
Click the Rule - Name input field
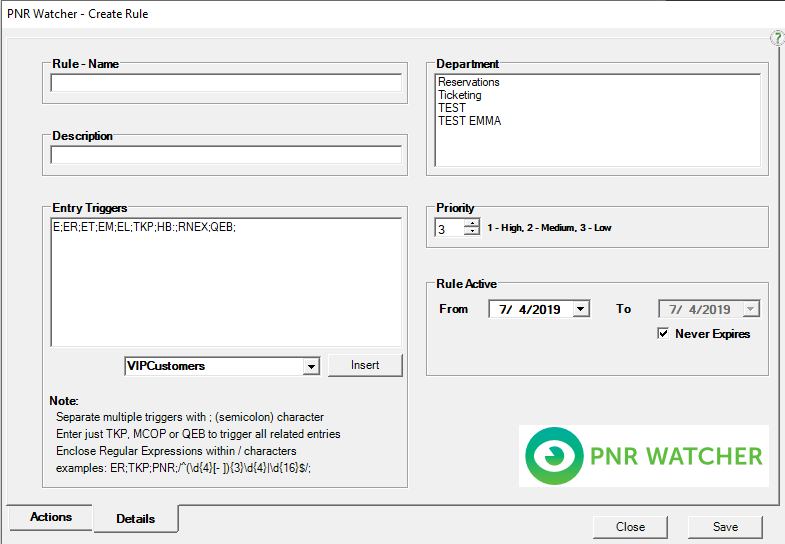pyautogui.click(x=226, y=83)
